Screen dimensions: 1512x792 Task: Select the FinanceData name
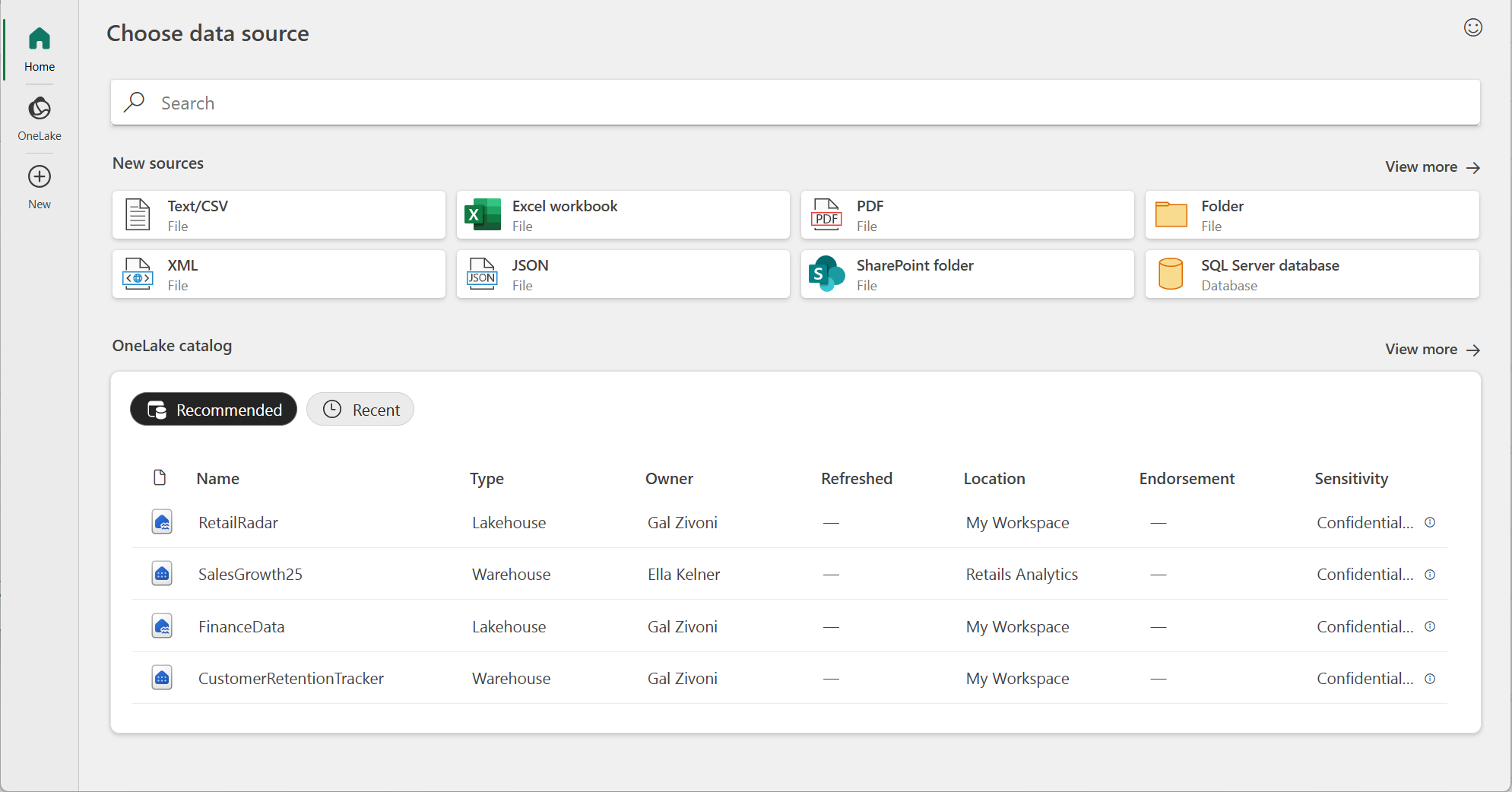click(x=241, y=626)
